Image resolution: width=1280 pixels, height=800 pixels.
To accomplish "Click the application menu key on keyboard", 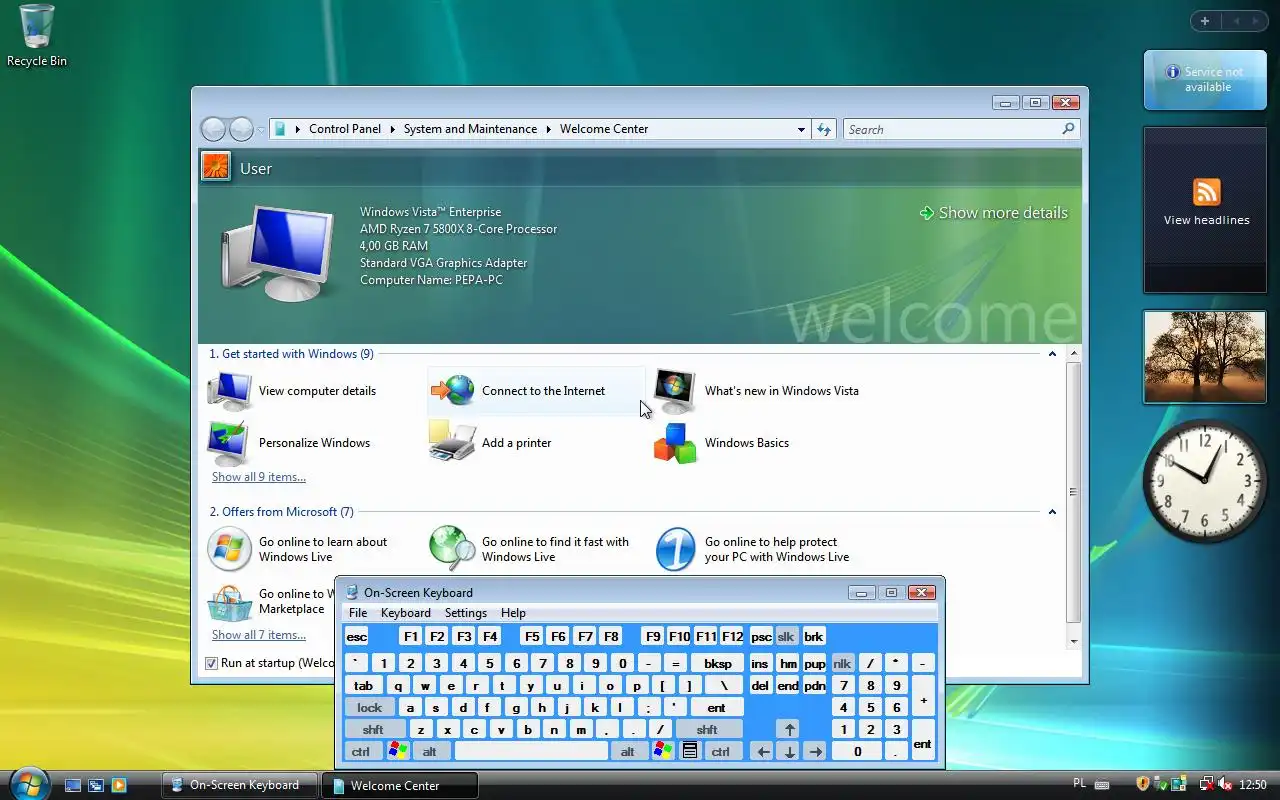I will (x=689, y=751).
